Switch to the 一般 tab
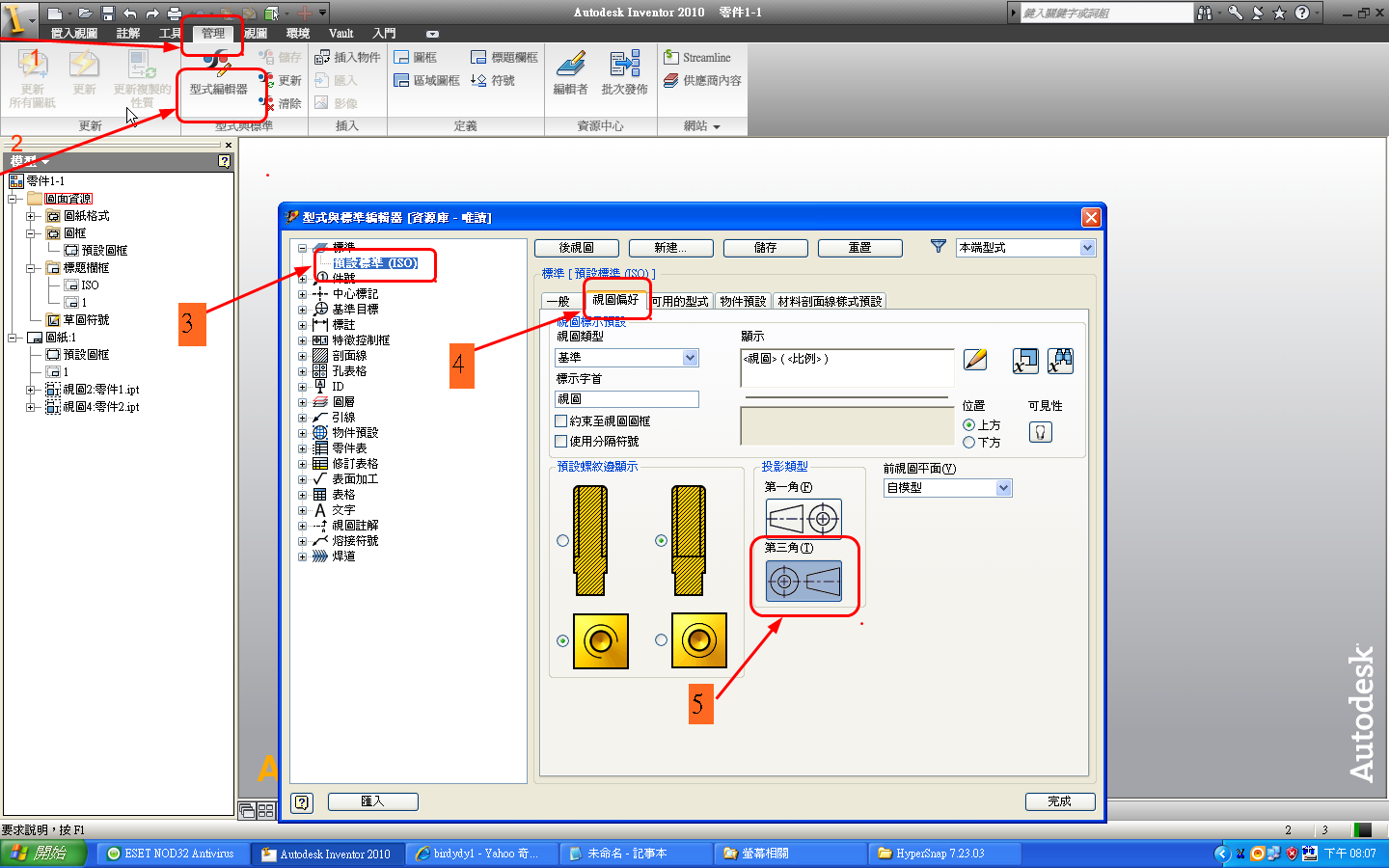1389x868 pixels. point(558,302)
